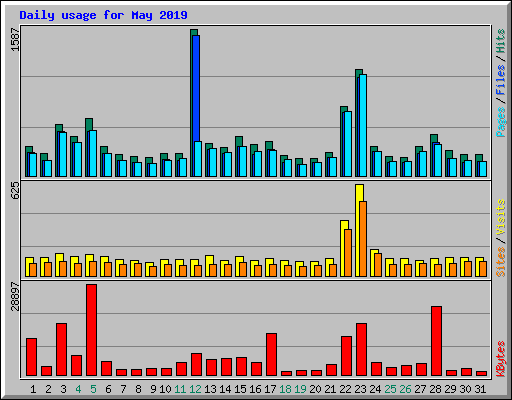Select day label 28 on the axis
The image size is (512, 400).
(x=435, y=389)
